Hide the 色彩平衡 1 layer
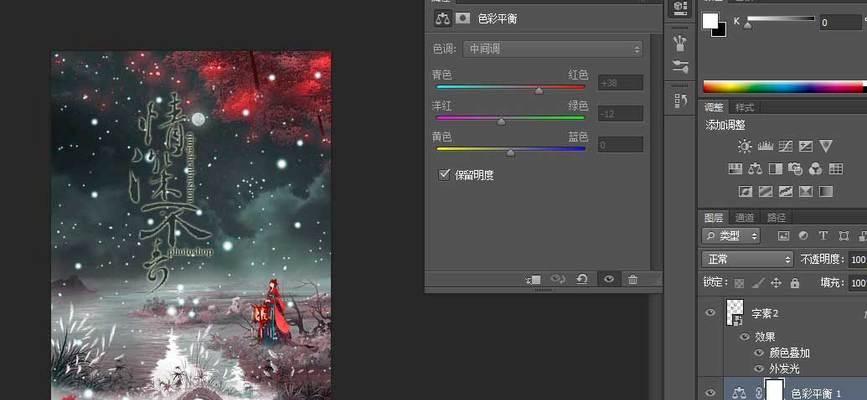Image resolution: width=867 pixels, height=400 pixels. [x=710, y=392]
